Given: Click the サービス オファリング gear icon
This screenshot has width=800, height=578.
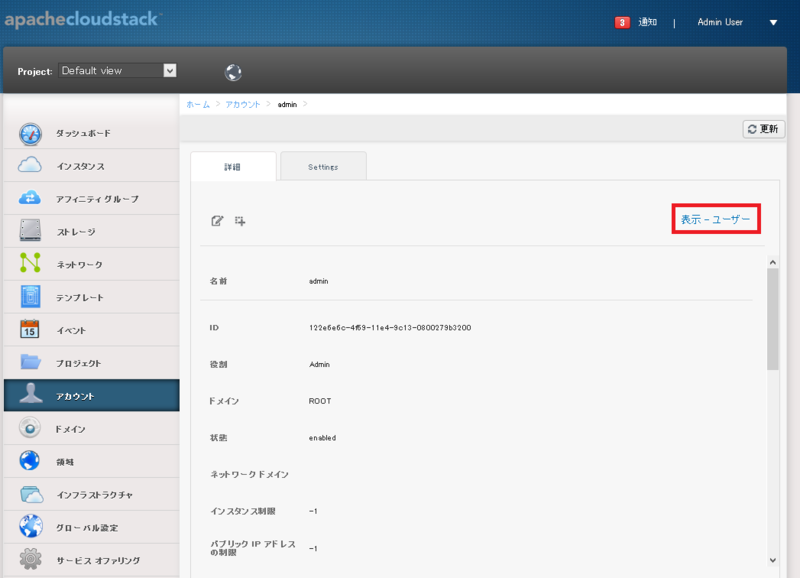Looking at the screenshot, I should point(30,560).
